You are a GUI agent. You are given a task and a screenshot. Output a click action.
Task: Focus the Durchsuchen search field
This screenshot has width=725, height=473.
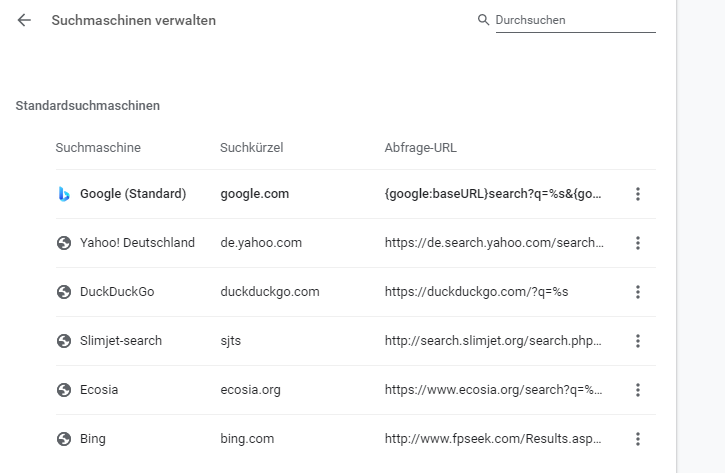click(x=576, y=20)
